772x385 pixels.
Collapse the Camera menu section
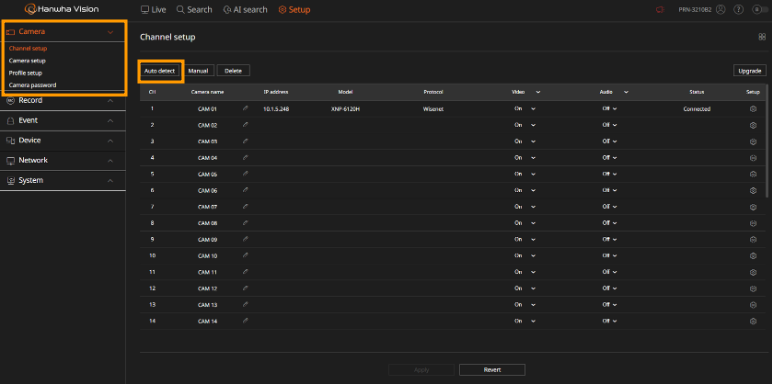click(x=110, y=32)
